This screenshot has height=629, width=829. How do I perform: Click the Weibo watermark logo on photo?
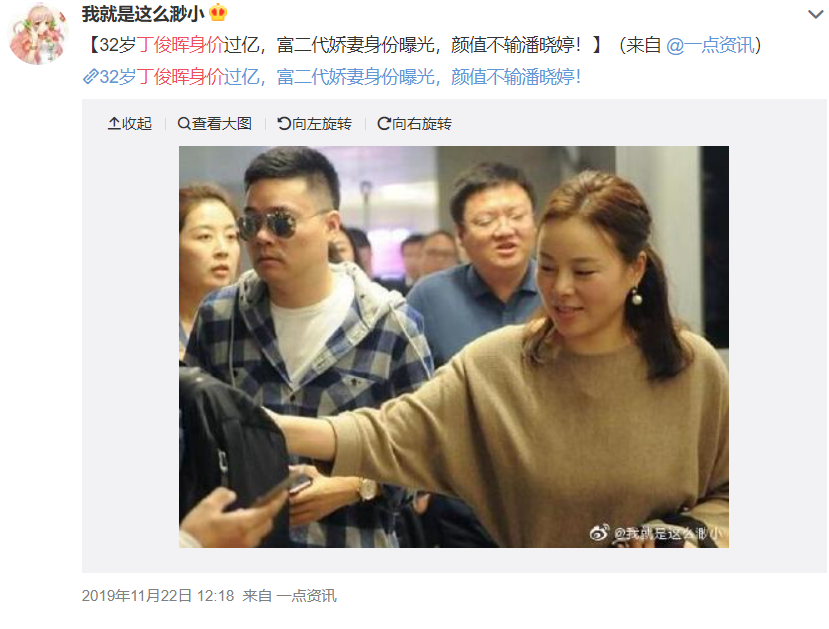pos(599,533)
